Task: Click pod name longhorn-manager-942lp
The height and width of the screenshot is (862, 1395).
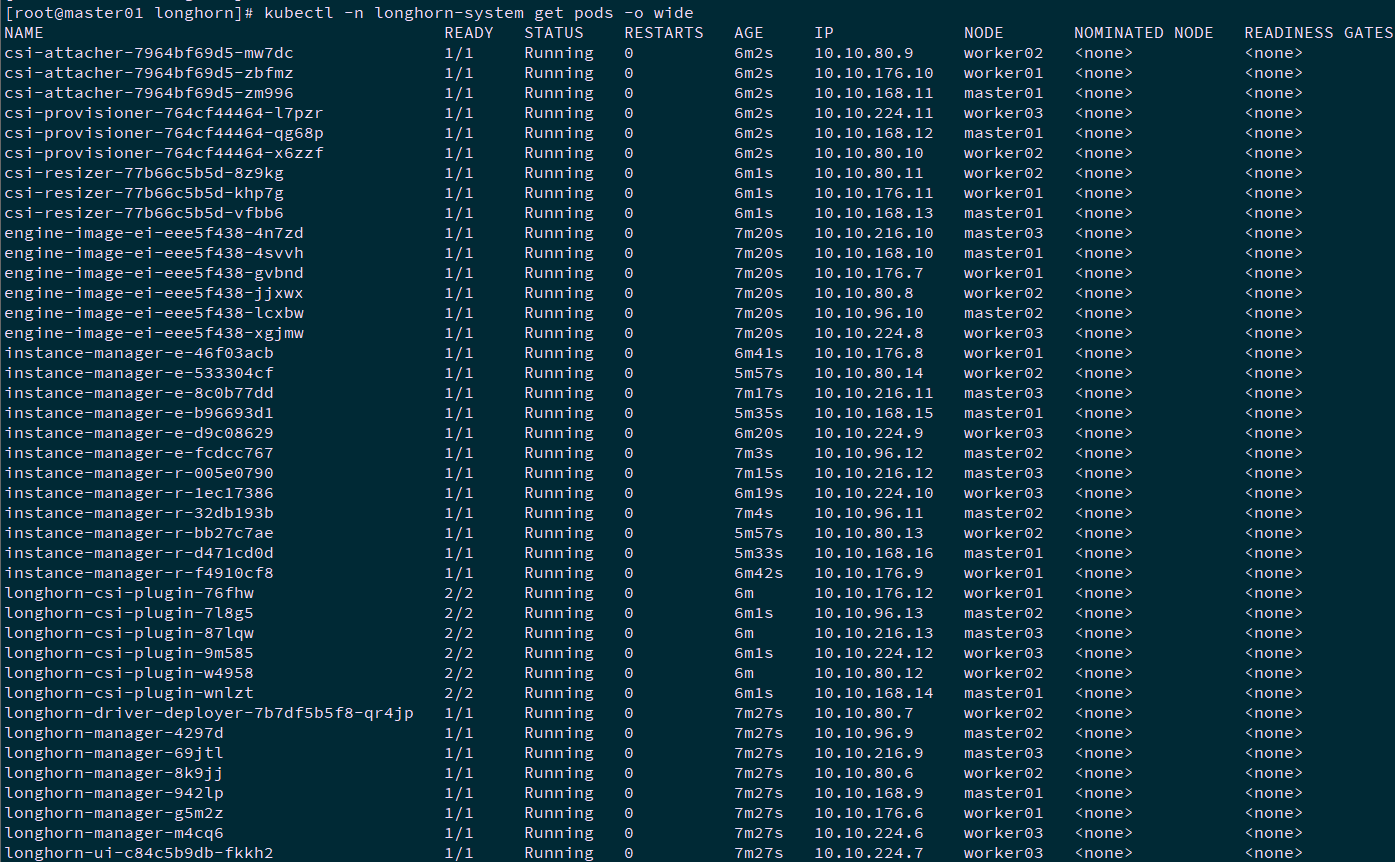Action: [114, 793]
